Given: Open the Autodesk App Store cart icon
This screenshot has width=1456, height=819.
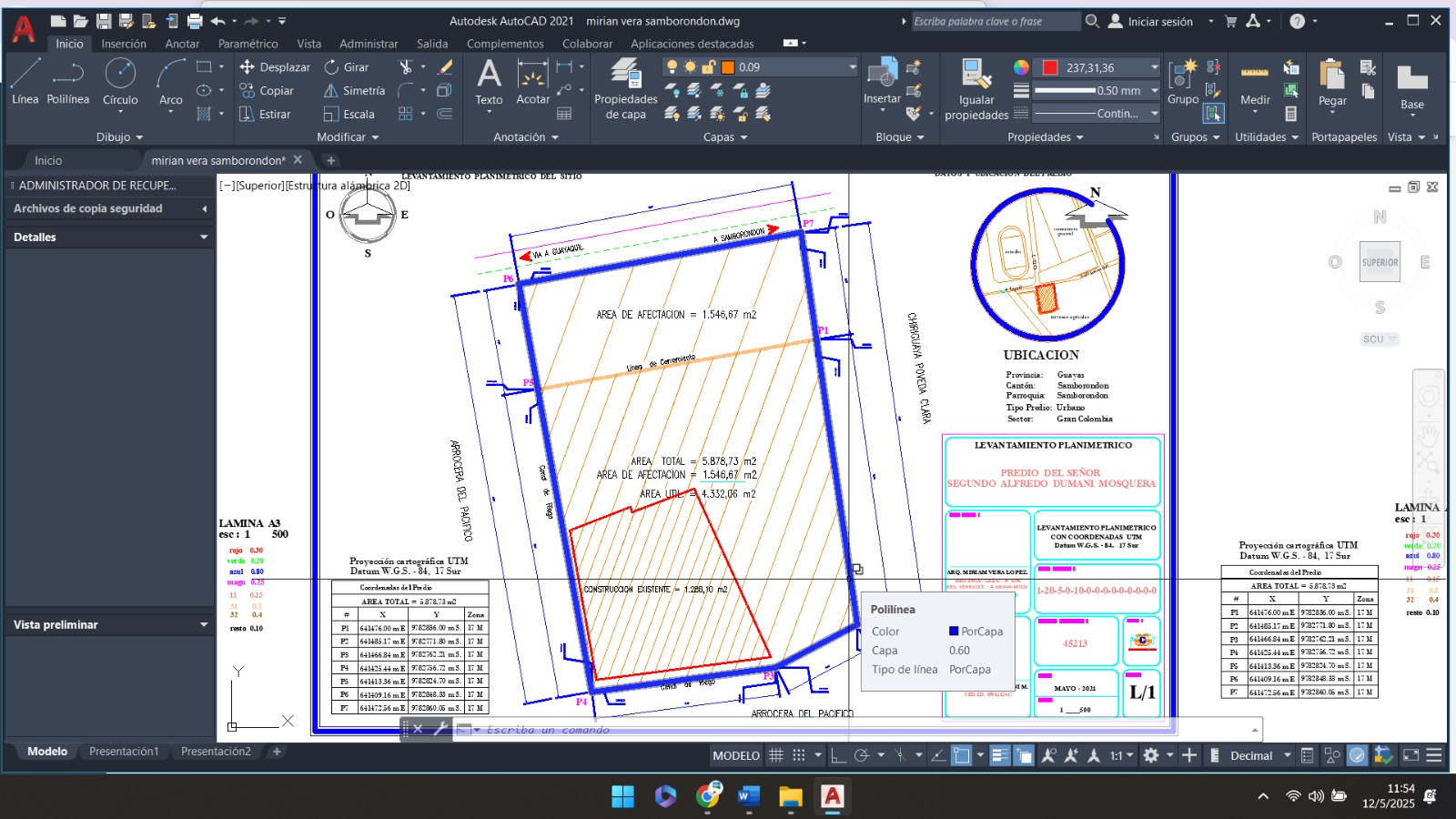Looking at the screenshot, I should coord(1231,21).
